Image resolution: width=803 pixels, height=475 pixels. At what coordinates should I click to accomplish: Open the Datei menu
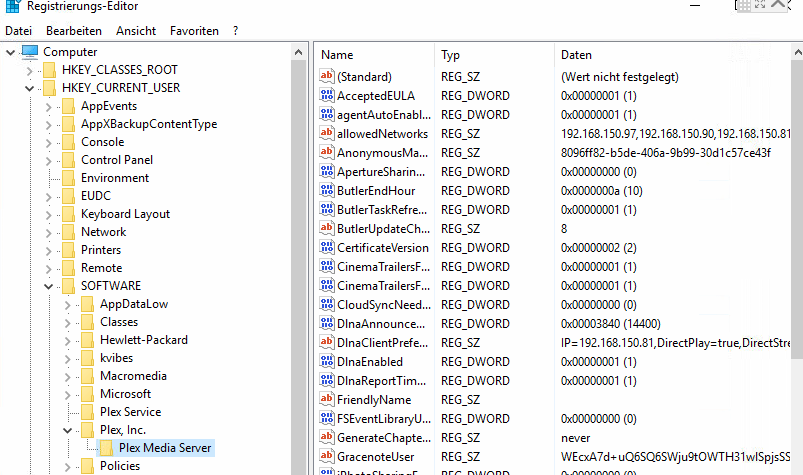click(x=18, y=31)
